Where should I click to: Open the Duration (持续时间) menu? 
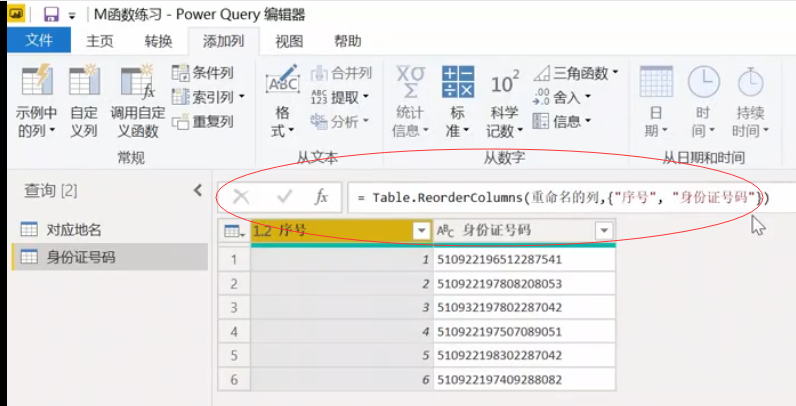(x=750, y=102)
